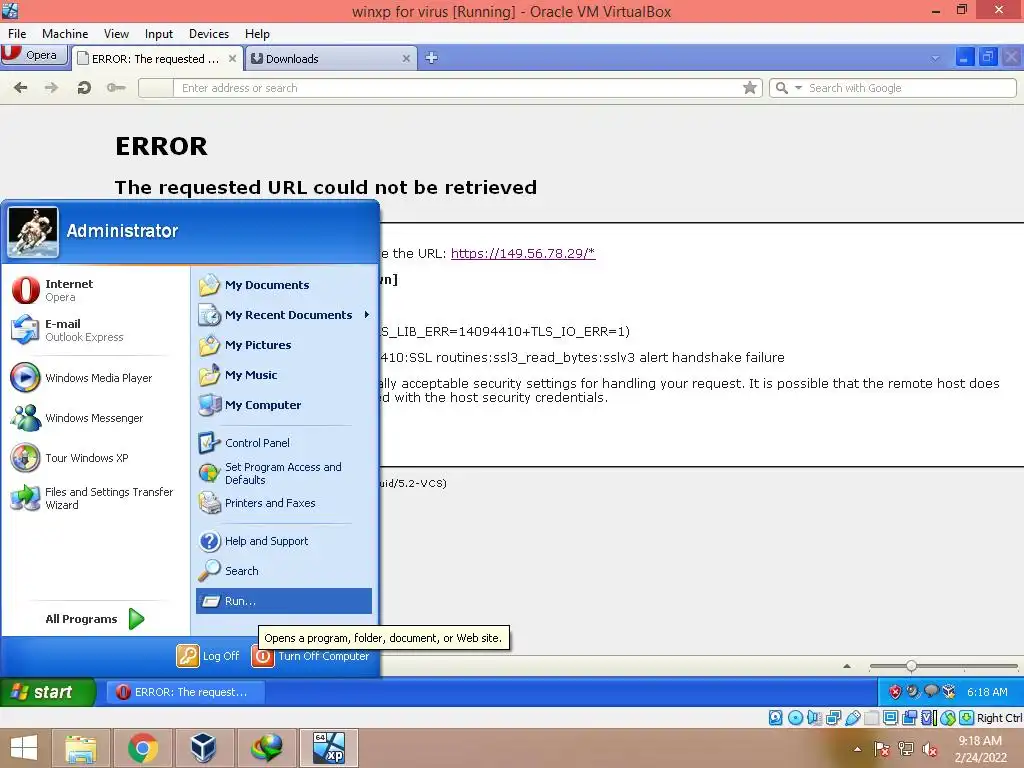Click VirtualBox USB indicator
This screenshot has width=1024, height=768.
(852, 718)
